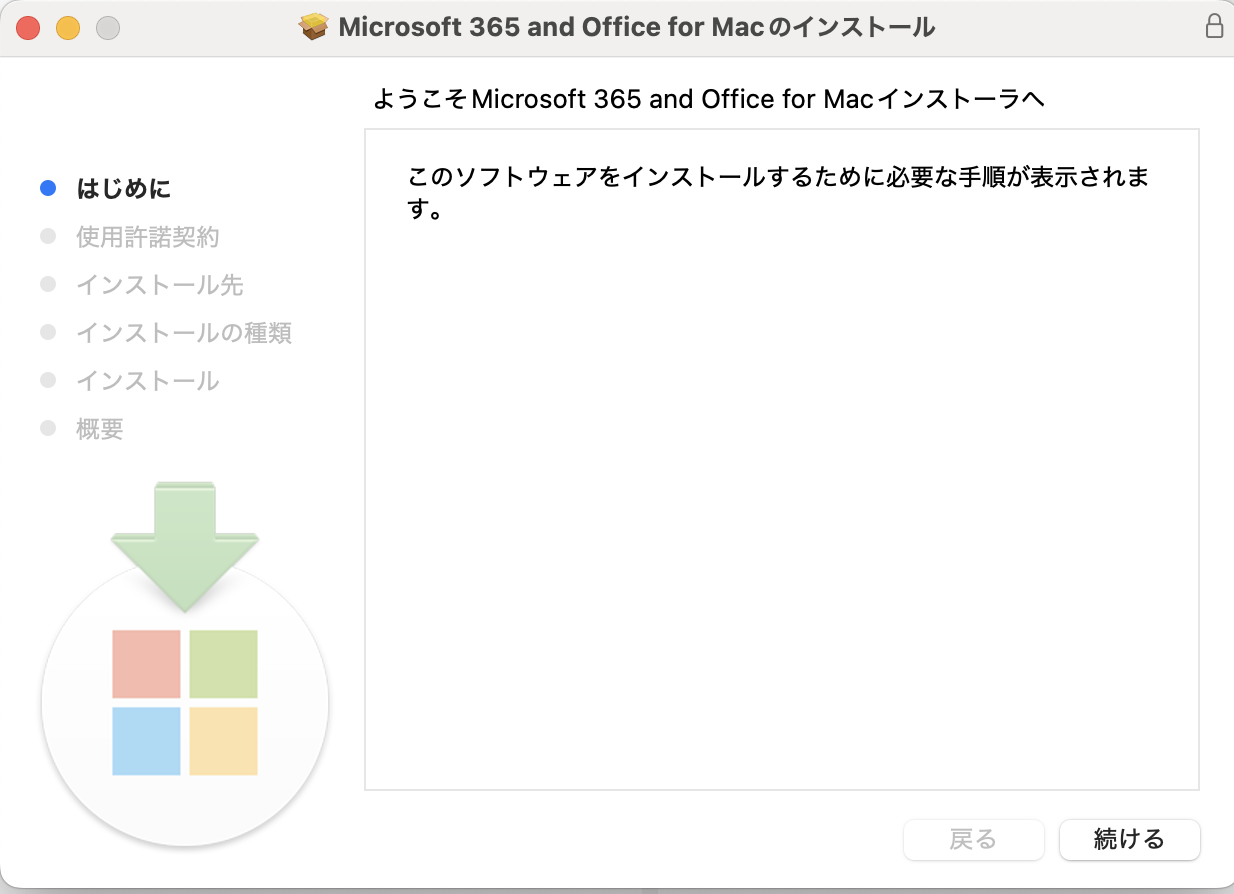Select the インストール step in sidebar
Screen dimensions: 1234x894
148,381
